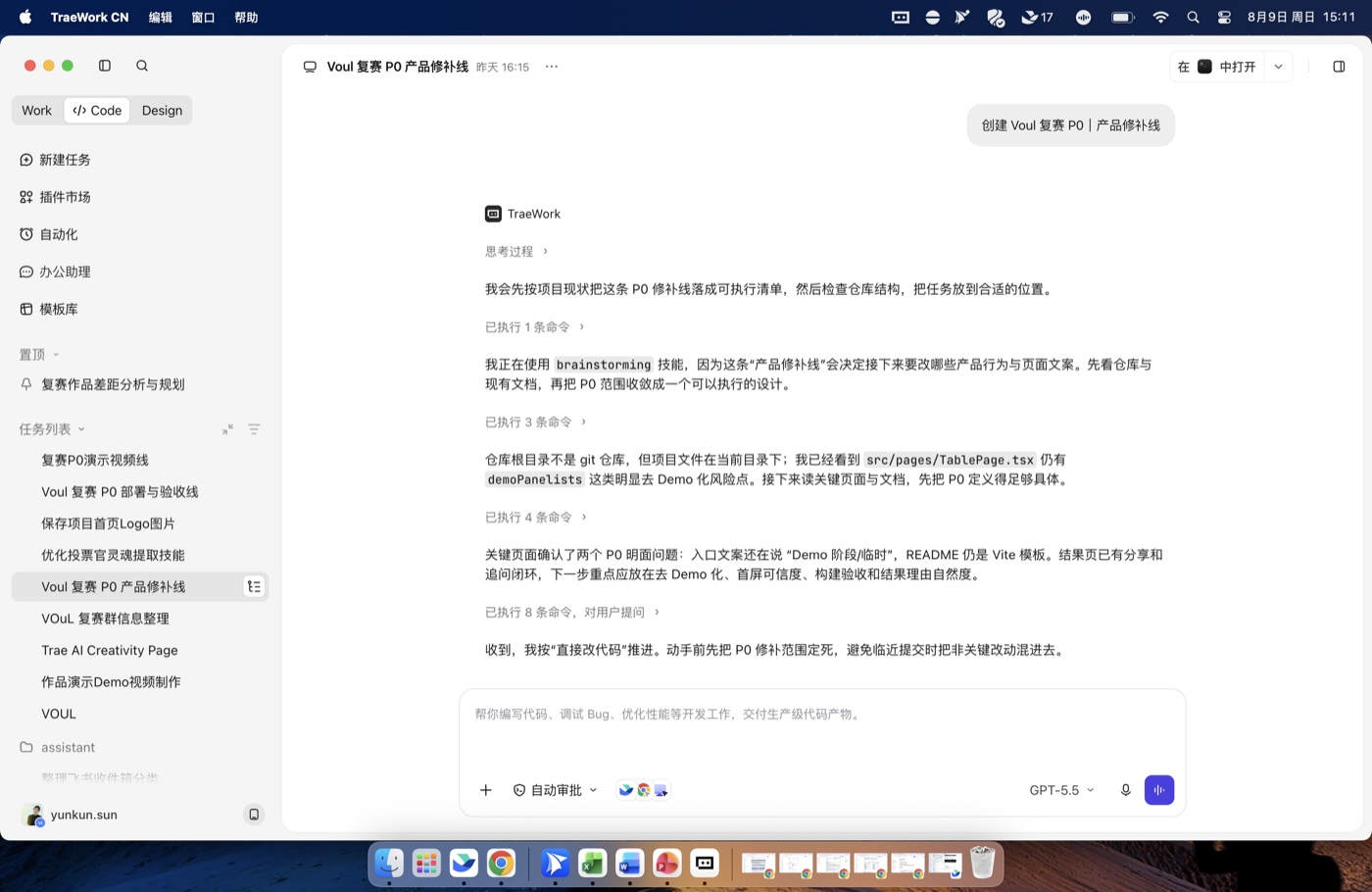Toggle the left sidebar panel icon
This screenshot has width=1372, height=892.
[105, 66]
